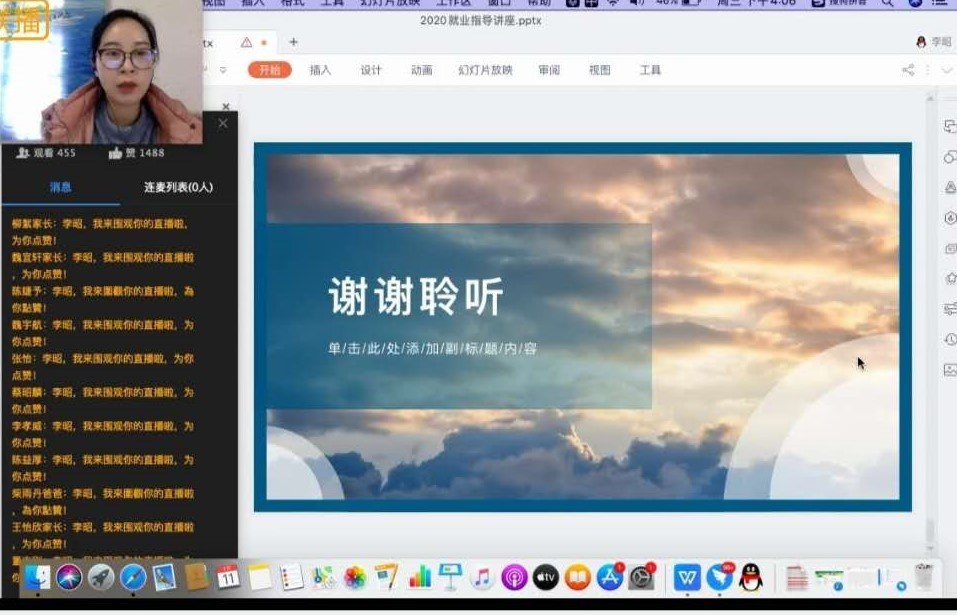Open the more options vertical dots
This screenshot has height=615, width=957.
(x=927, y=70)
